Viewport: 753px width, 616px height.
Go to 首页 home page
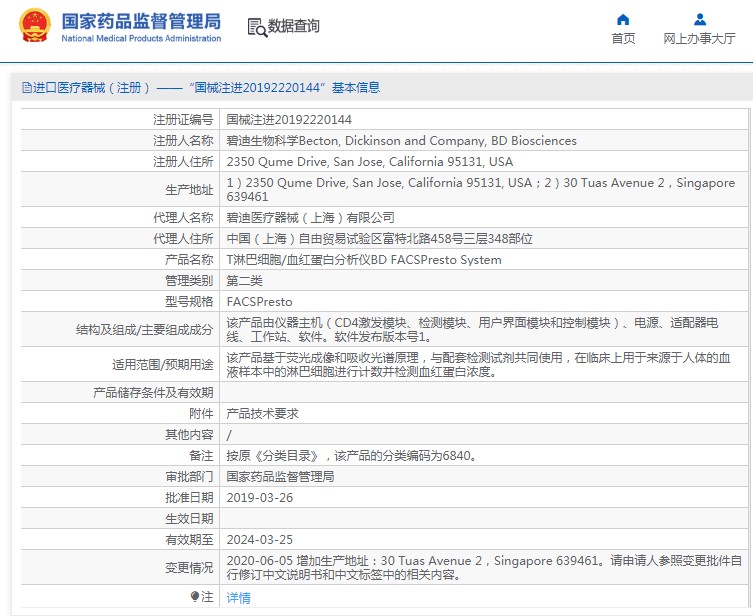tap(623, 38)
